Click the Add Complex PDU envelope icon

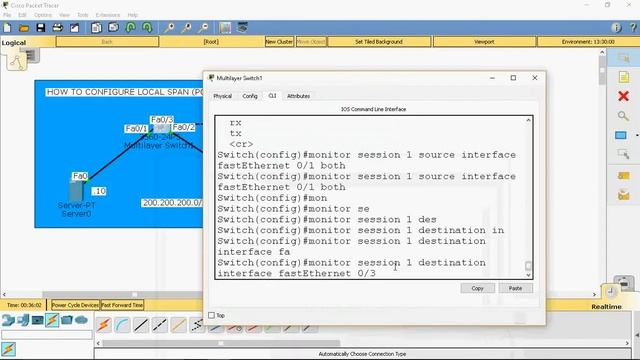(623, 195)
